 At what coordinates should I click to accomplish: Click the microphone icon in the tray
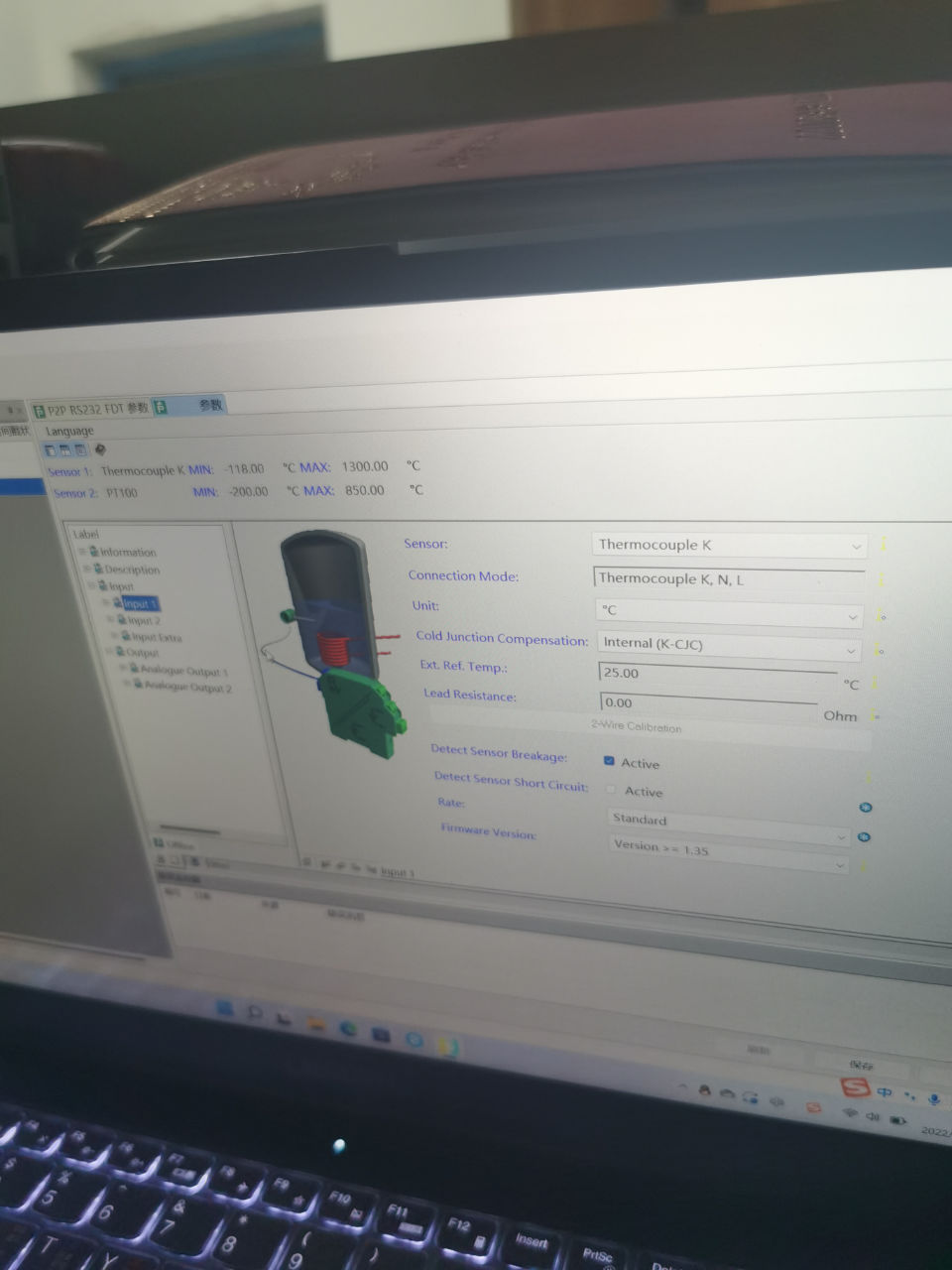coord(934,1099)
